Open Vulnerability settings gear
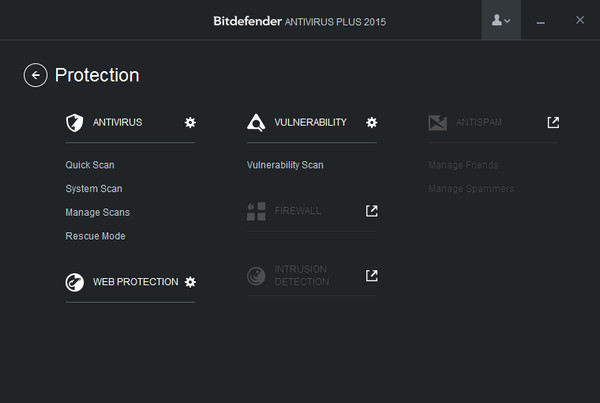The image size is (600, 403). 372,122
